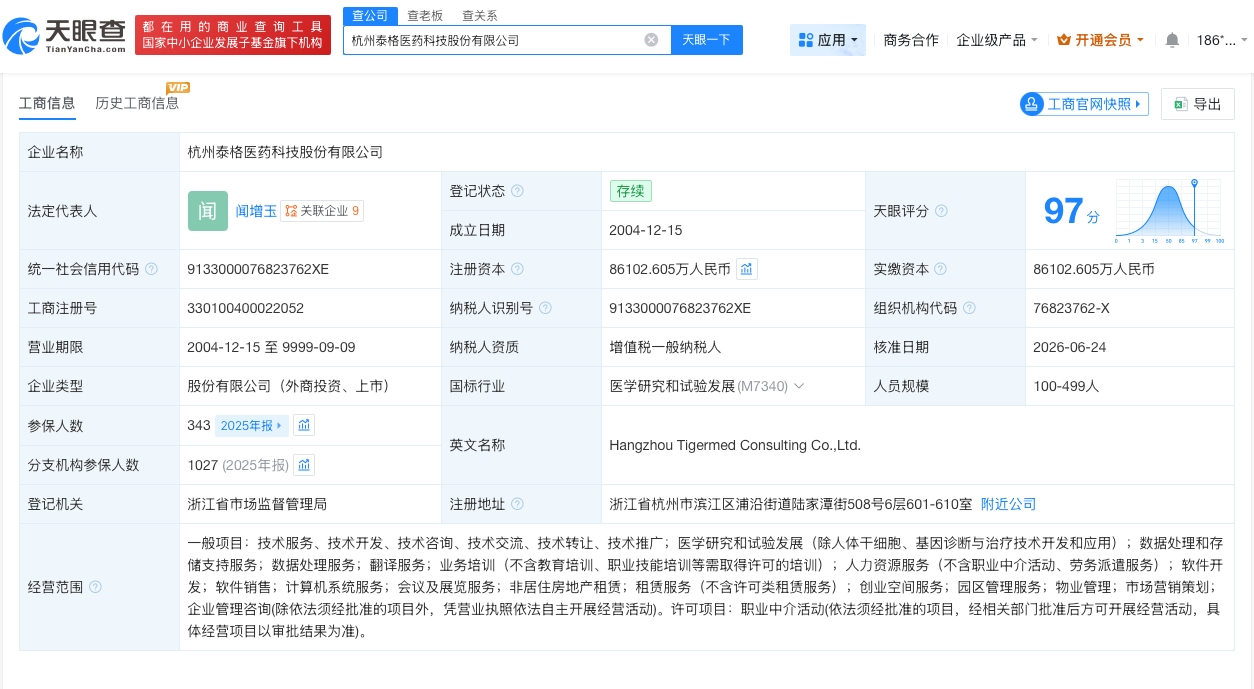Click the help icon next to 天眼评分
Viewport: 1254px width, 689px height.
point(941,211)
